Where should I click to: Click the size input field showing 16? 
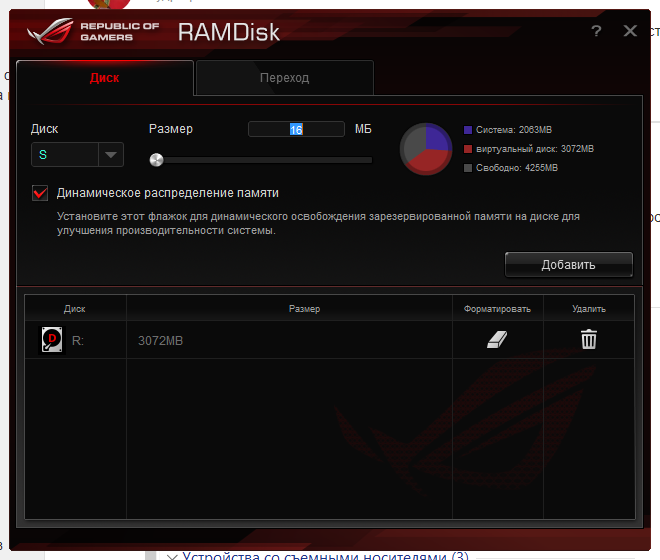tap(296, 129)
